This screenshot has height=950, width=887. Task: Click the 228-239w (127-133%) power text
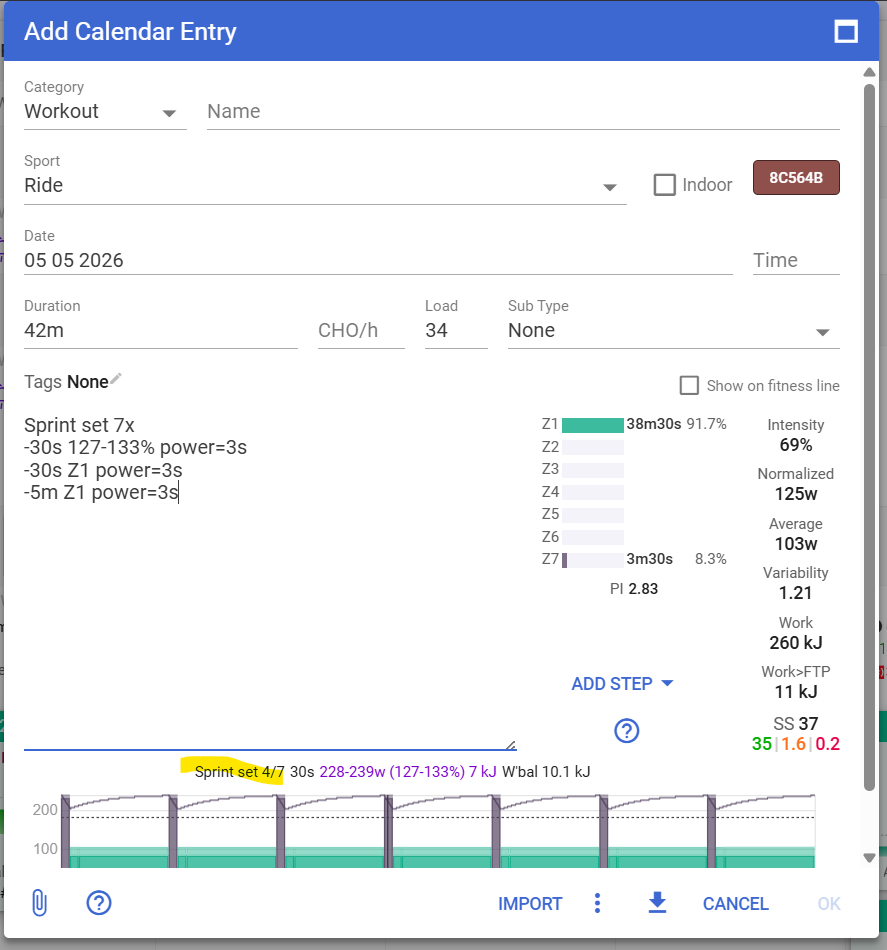pos(392,772)
